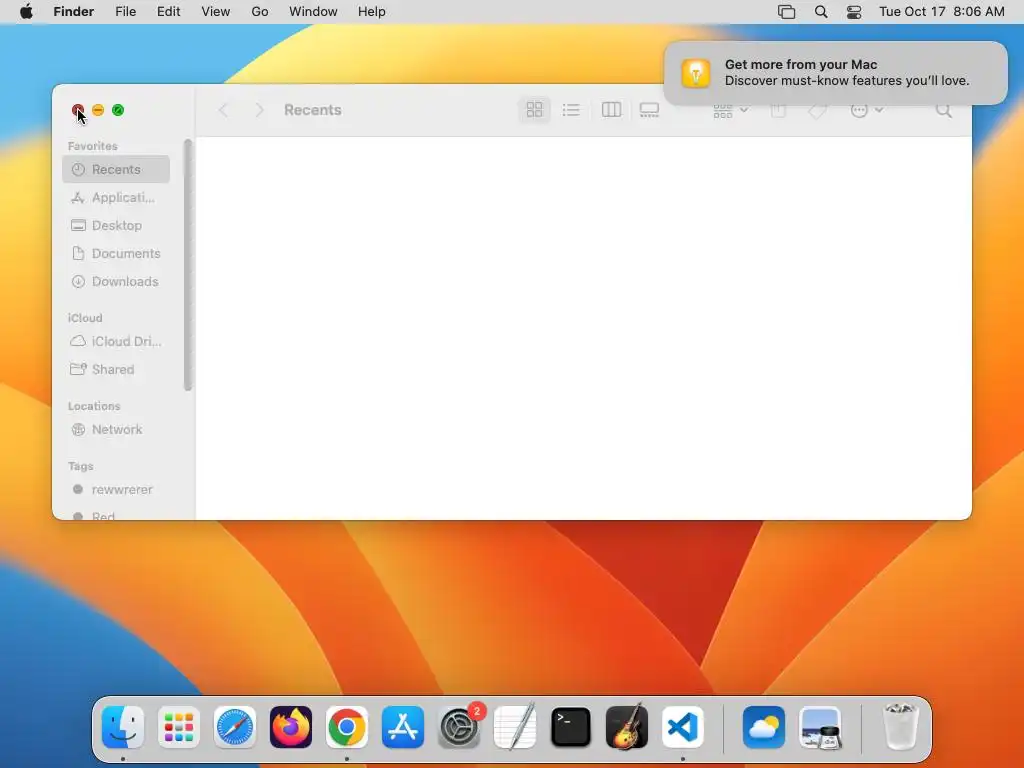
Task: Open App Store from the Dock
Action: coord(403,727)
